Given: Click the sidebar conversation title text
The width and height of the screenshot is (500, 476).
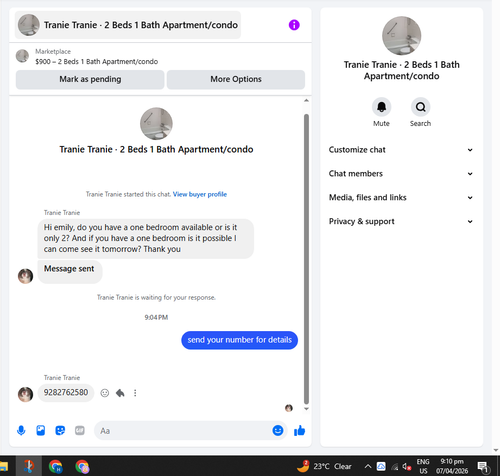Looking at the screenshot, I should [x=401, y=70].
